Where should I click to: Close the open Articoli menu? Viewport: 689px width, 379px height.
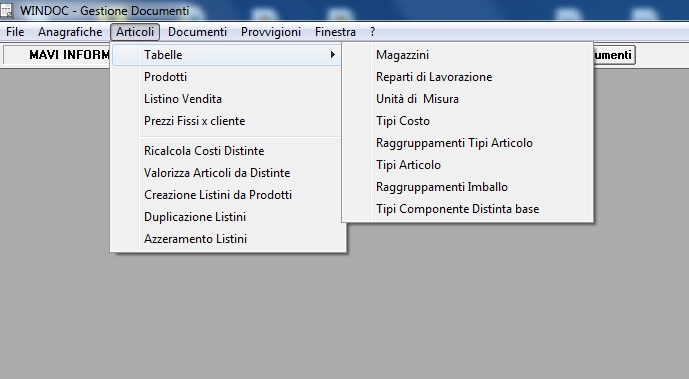135,32
